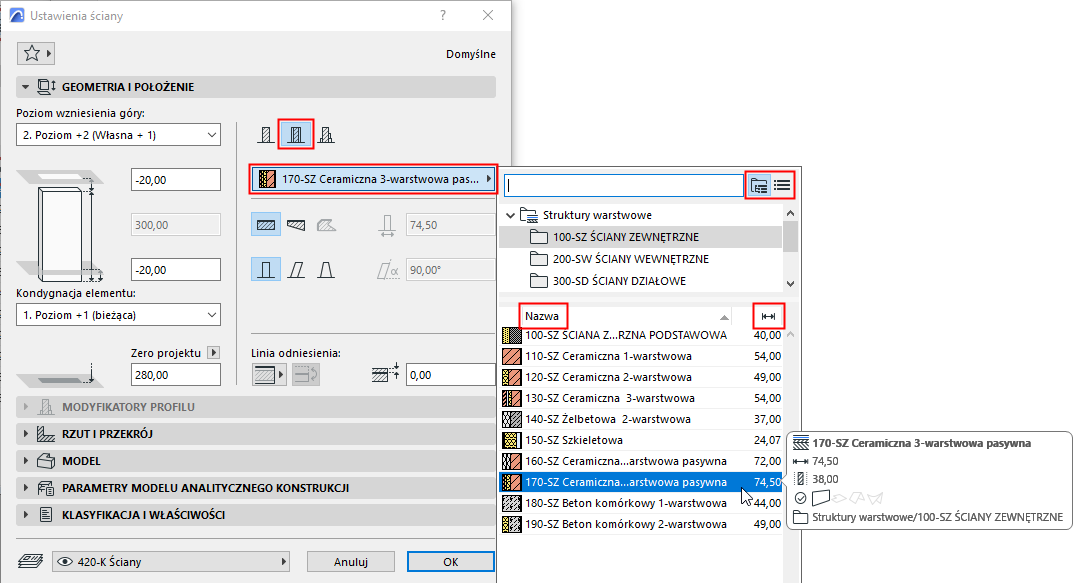This screenshot has width=1073, height=583.
Task: Click swatch of 140-SZ Żelbetowa 2-warstwowa
Action: (511, 419)
